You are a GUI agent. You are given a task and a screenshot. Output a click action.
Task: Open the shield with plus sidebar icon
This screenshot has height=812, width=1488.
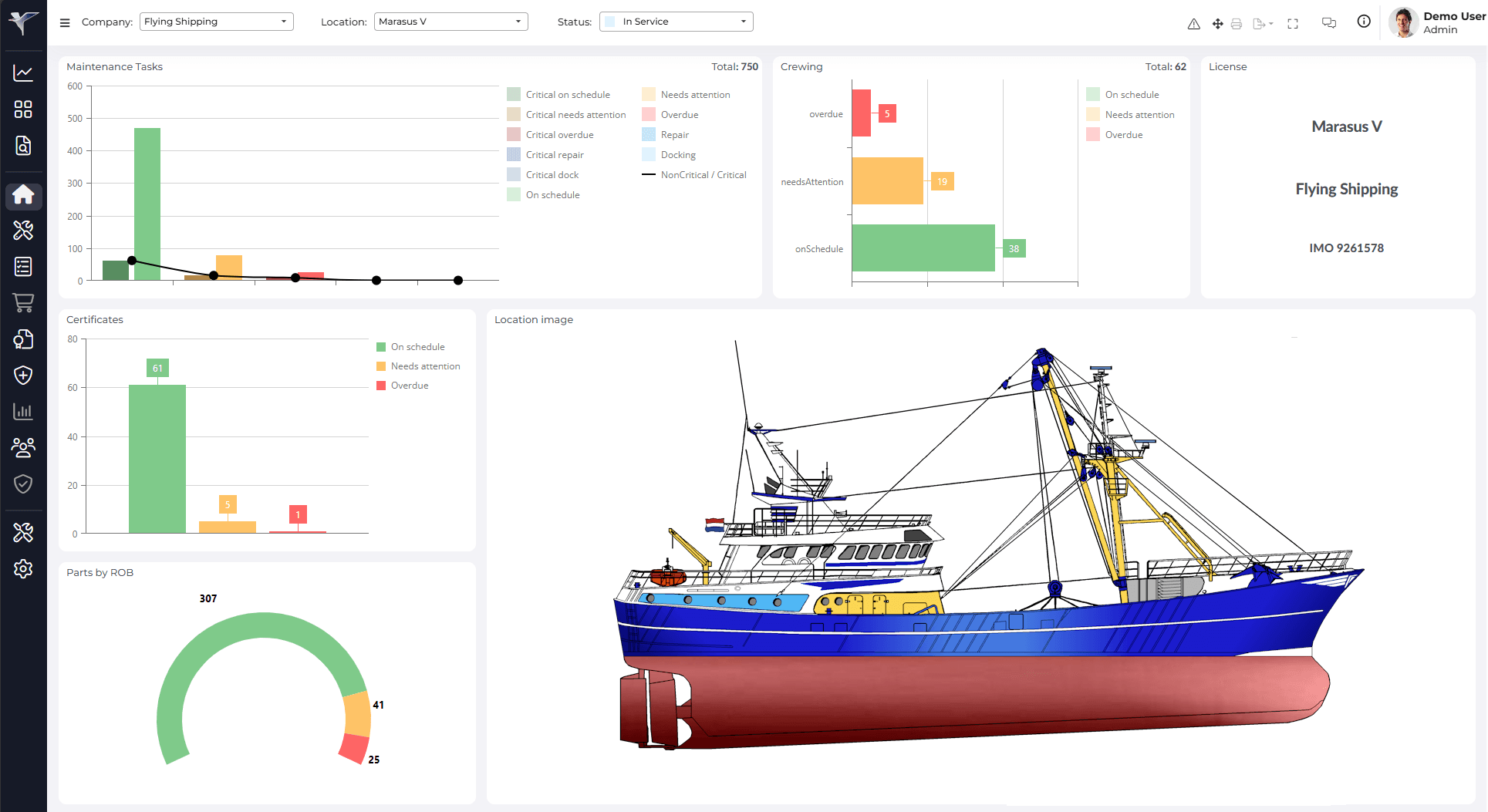(x=23, y=376)
